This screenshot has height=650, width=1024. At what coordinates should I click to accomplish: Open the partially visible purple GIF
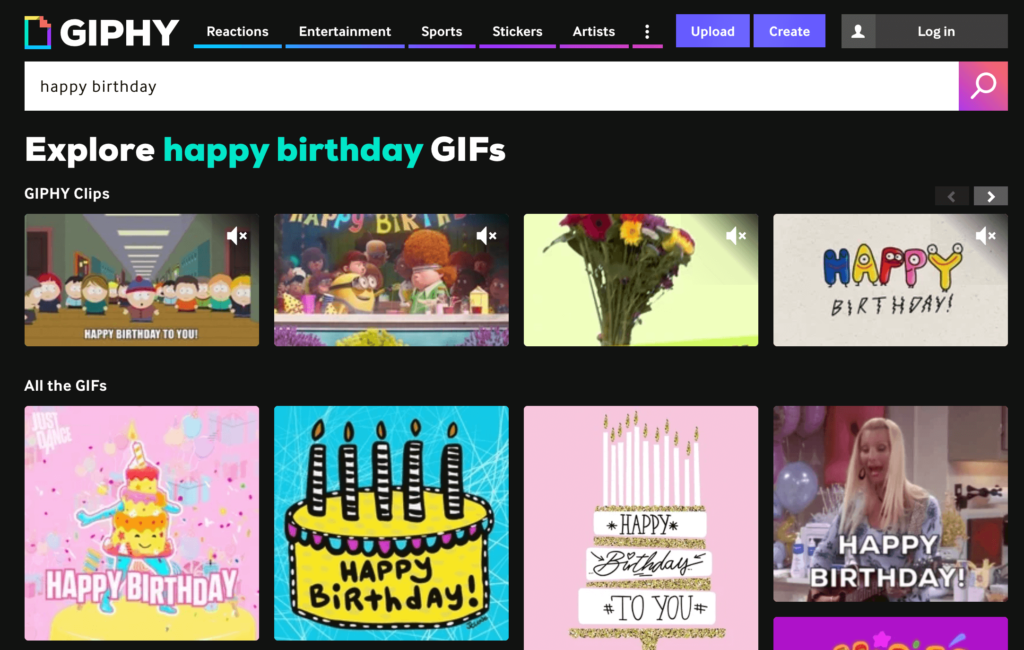tap(890, 633)
